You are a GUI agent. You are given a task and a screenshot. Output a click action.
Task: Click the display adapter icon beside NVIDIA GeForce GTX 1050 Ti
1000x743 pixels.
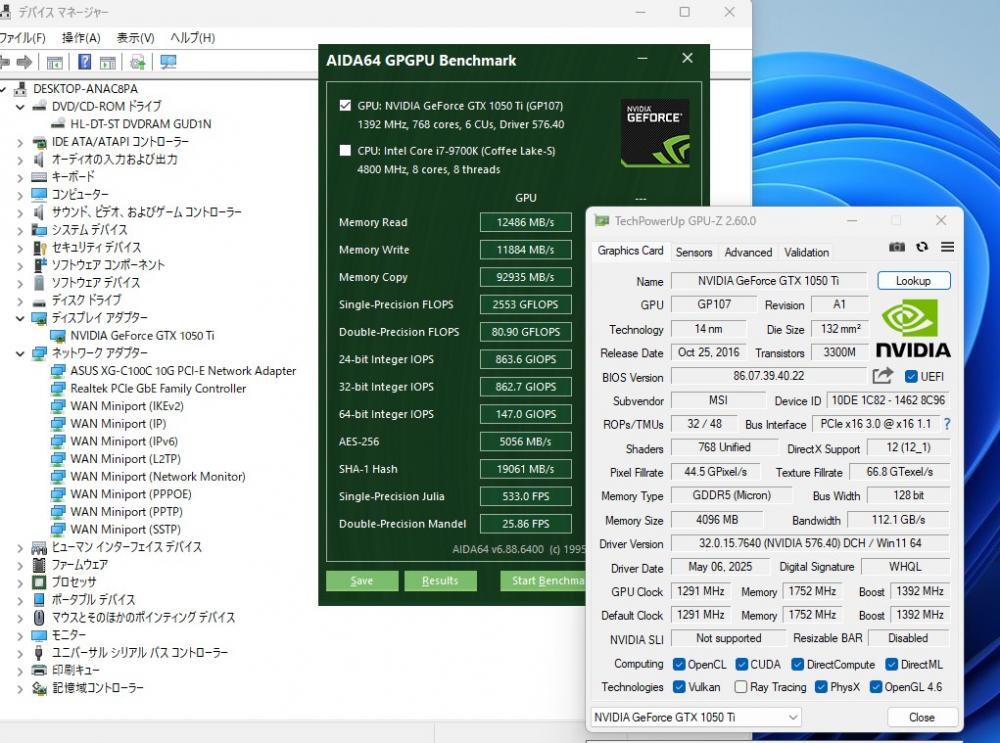pyautogui.click(x=58, y=335)
